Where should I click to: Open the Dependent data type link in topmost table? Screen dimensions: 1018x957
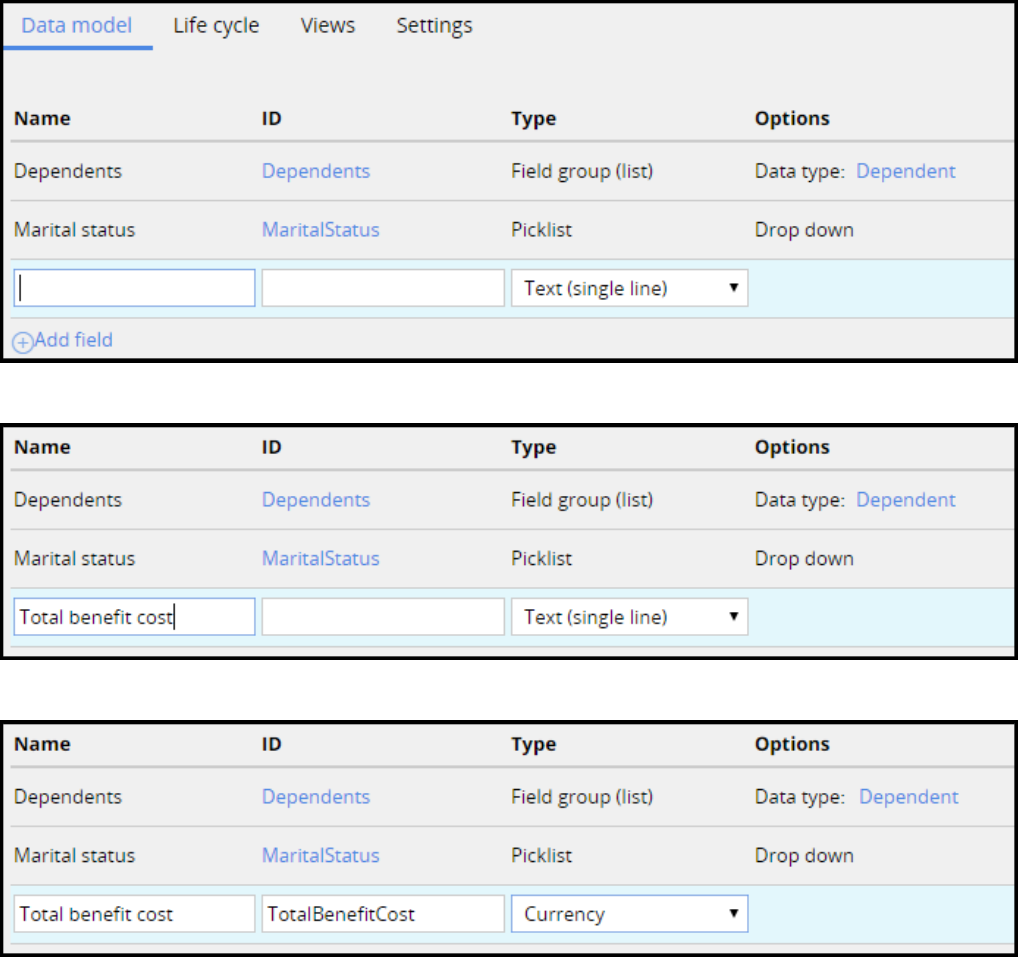[906, 171]
